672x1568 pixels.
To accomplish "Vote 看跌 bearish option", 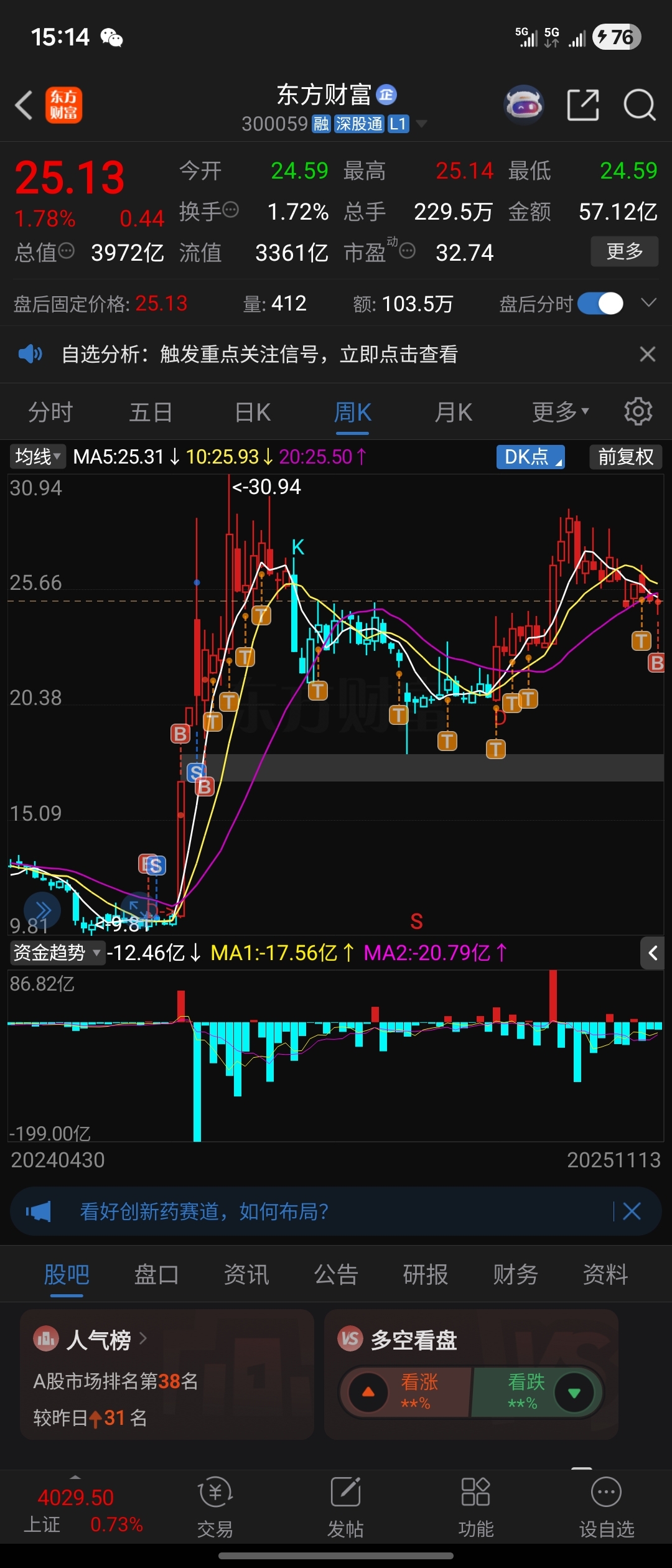I will (x=536, y=1392).
